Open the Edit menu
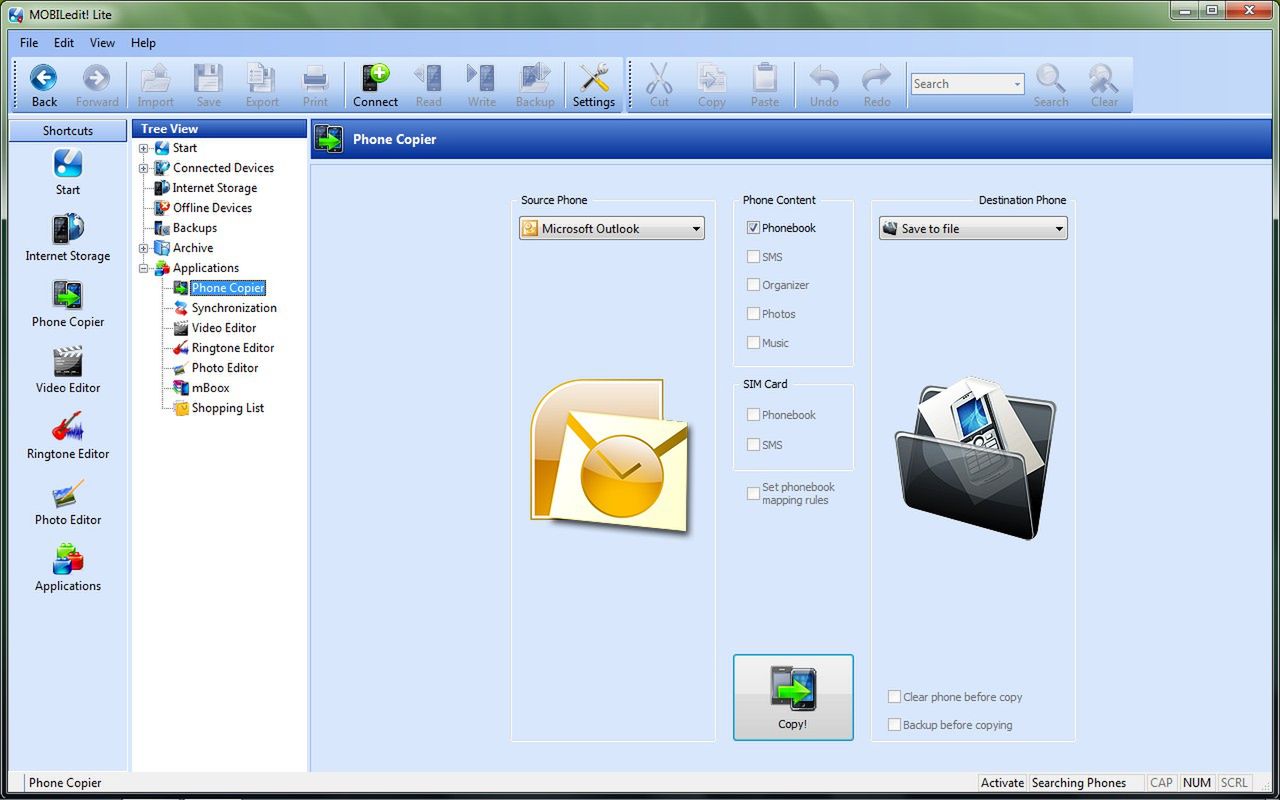 [64, 43]
